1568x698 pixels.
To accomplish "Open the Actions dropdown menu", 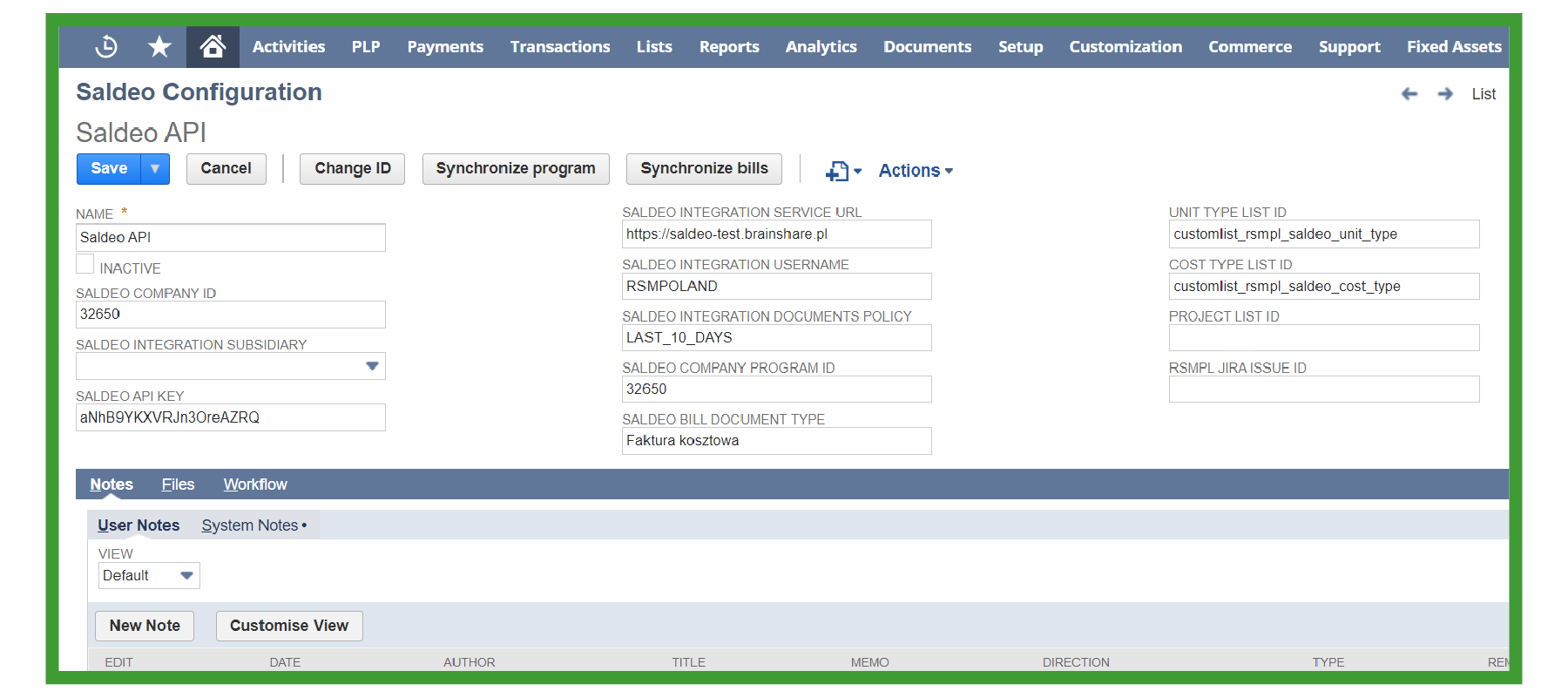I will click(x=916, y=171).
